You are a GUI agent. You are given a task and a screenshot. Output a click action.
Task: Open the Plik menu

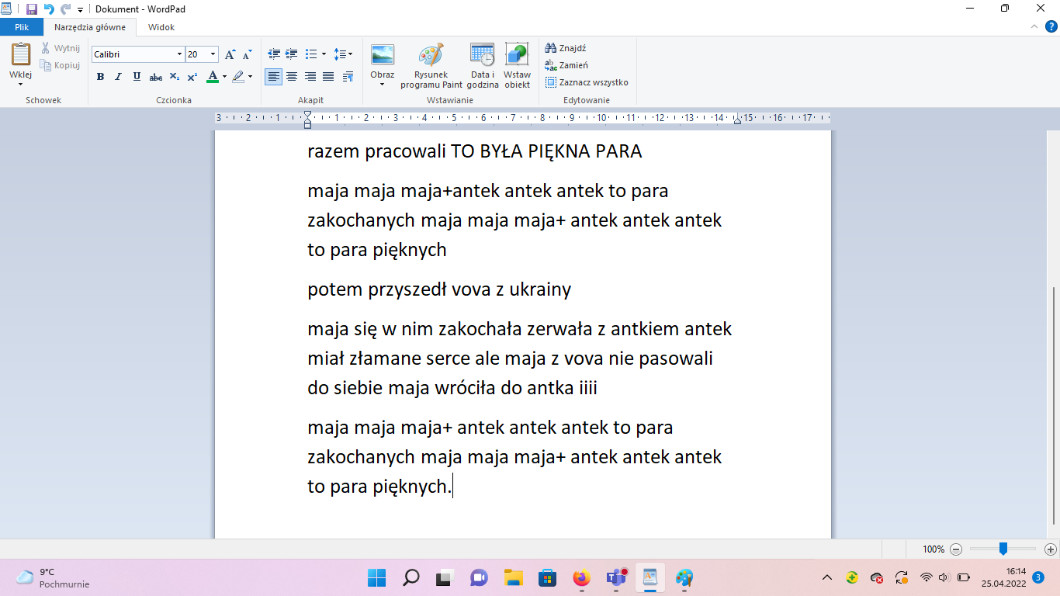point(21,28)
